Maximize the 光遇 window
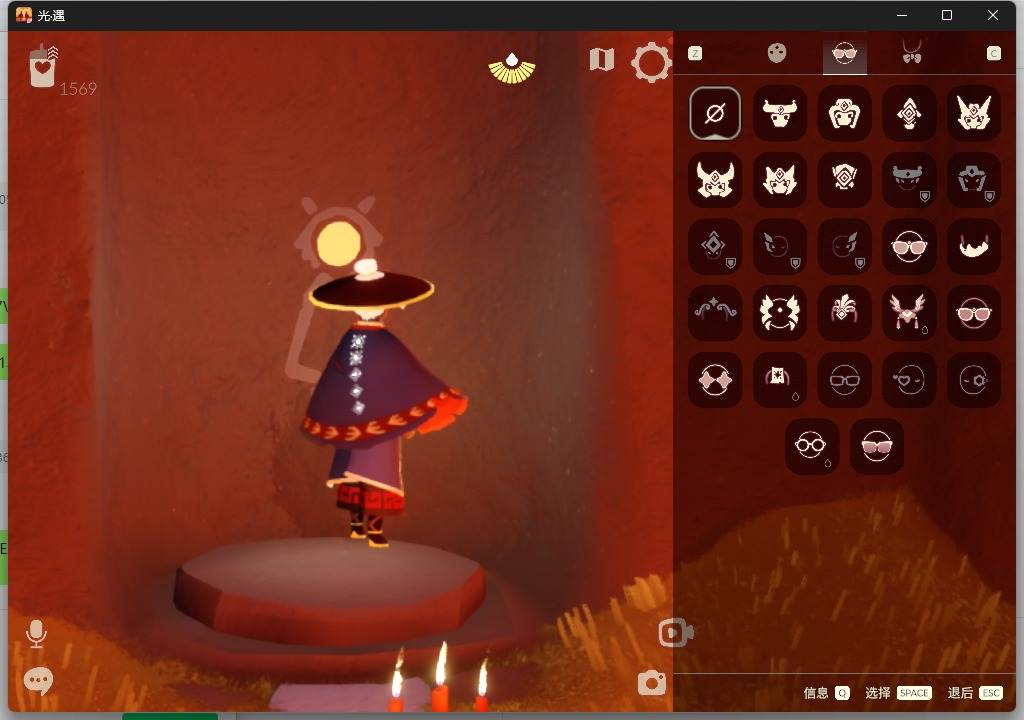The image size is (1024, 720). [947, 15]
